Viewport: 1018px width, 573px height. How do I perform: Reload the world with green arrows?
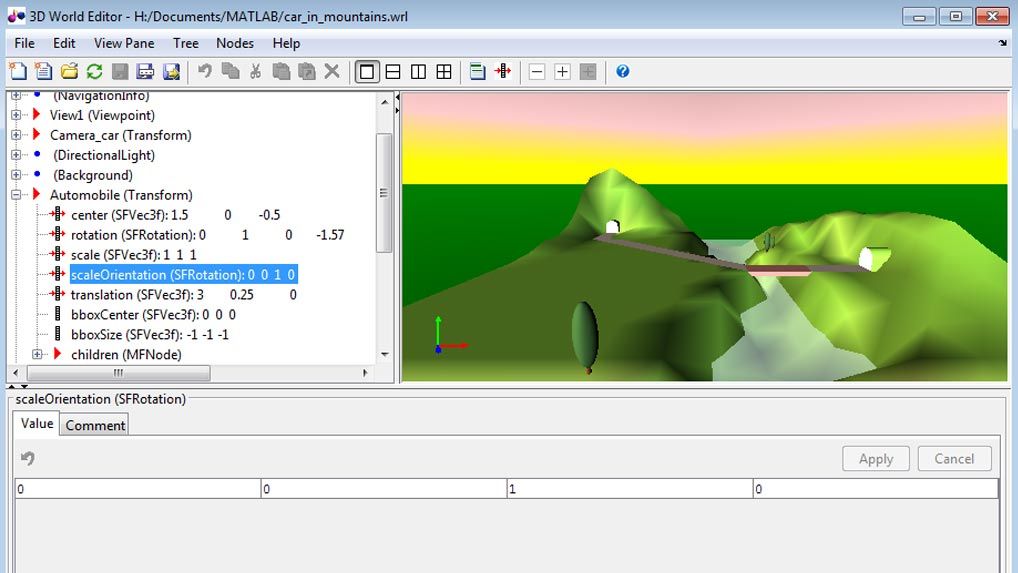[x=94, y=71]
